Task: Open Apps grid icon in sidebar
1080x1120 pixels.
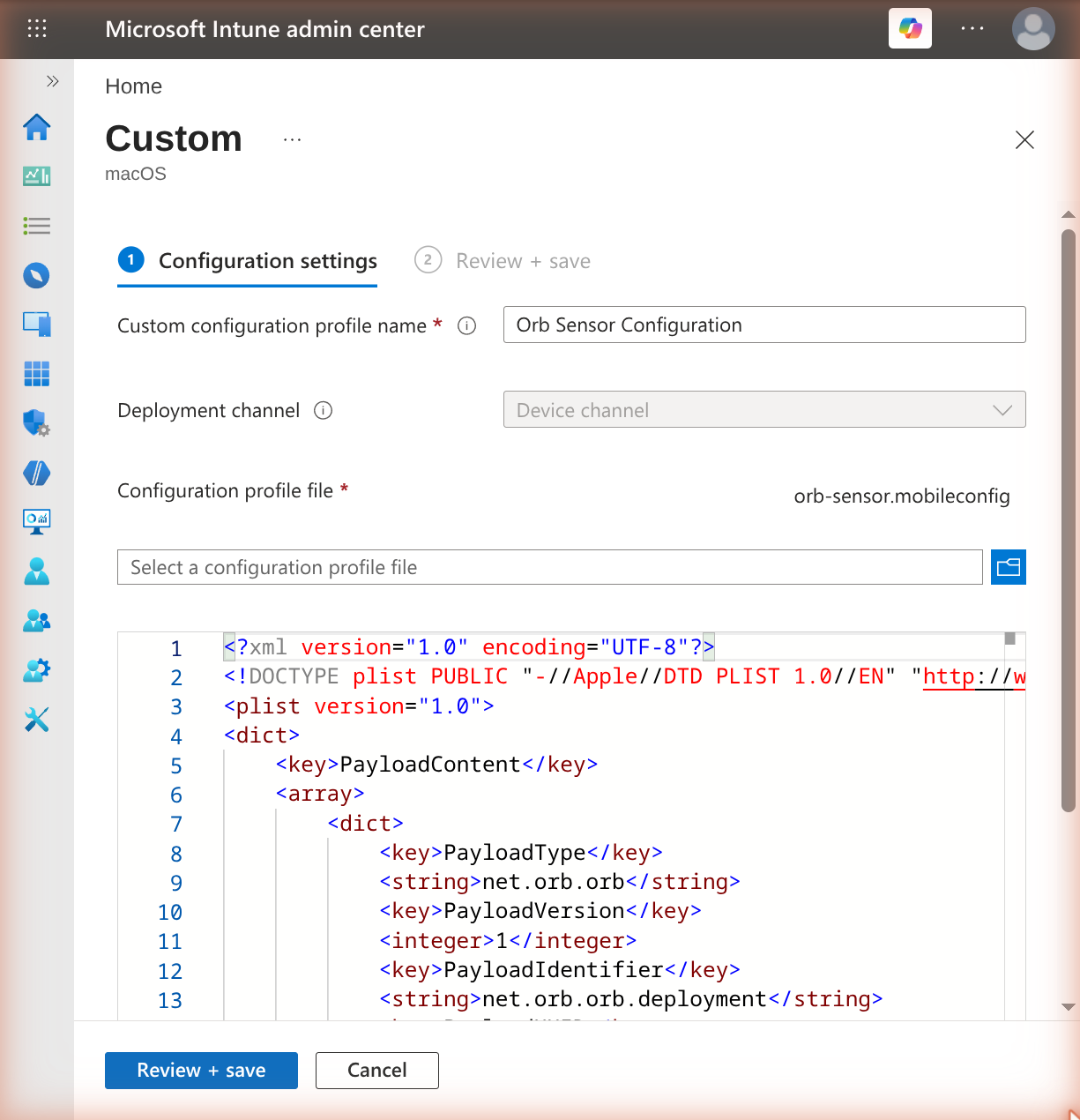Action: (37, 374)
